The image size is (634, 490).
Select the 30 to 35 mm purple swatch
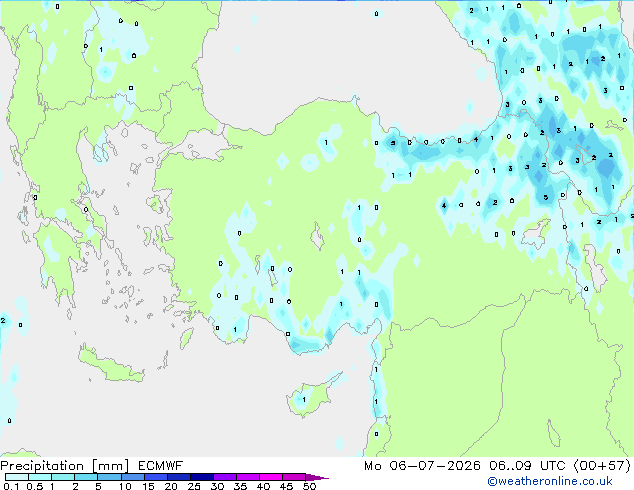click(225, 477)
